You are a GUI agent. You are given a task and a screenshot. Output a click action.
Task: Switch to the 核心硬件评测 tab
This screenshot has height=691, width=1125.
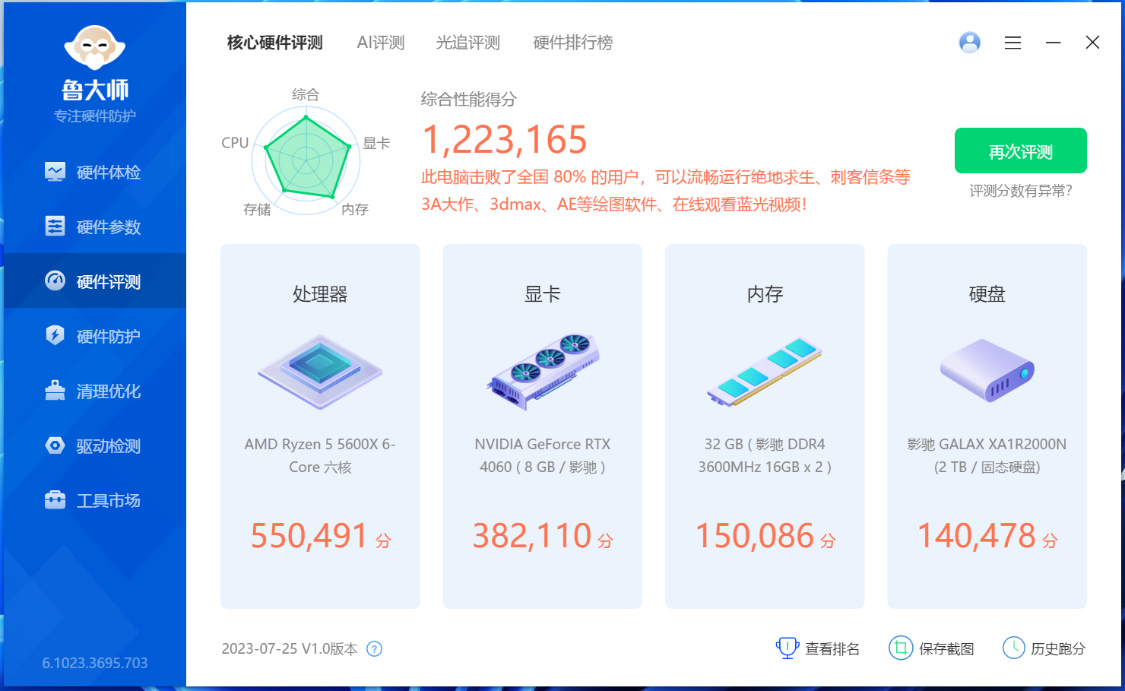click(x=275, y=43)
